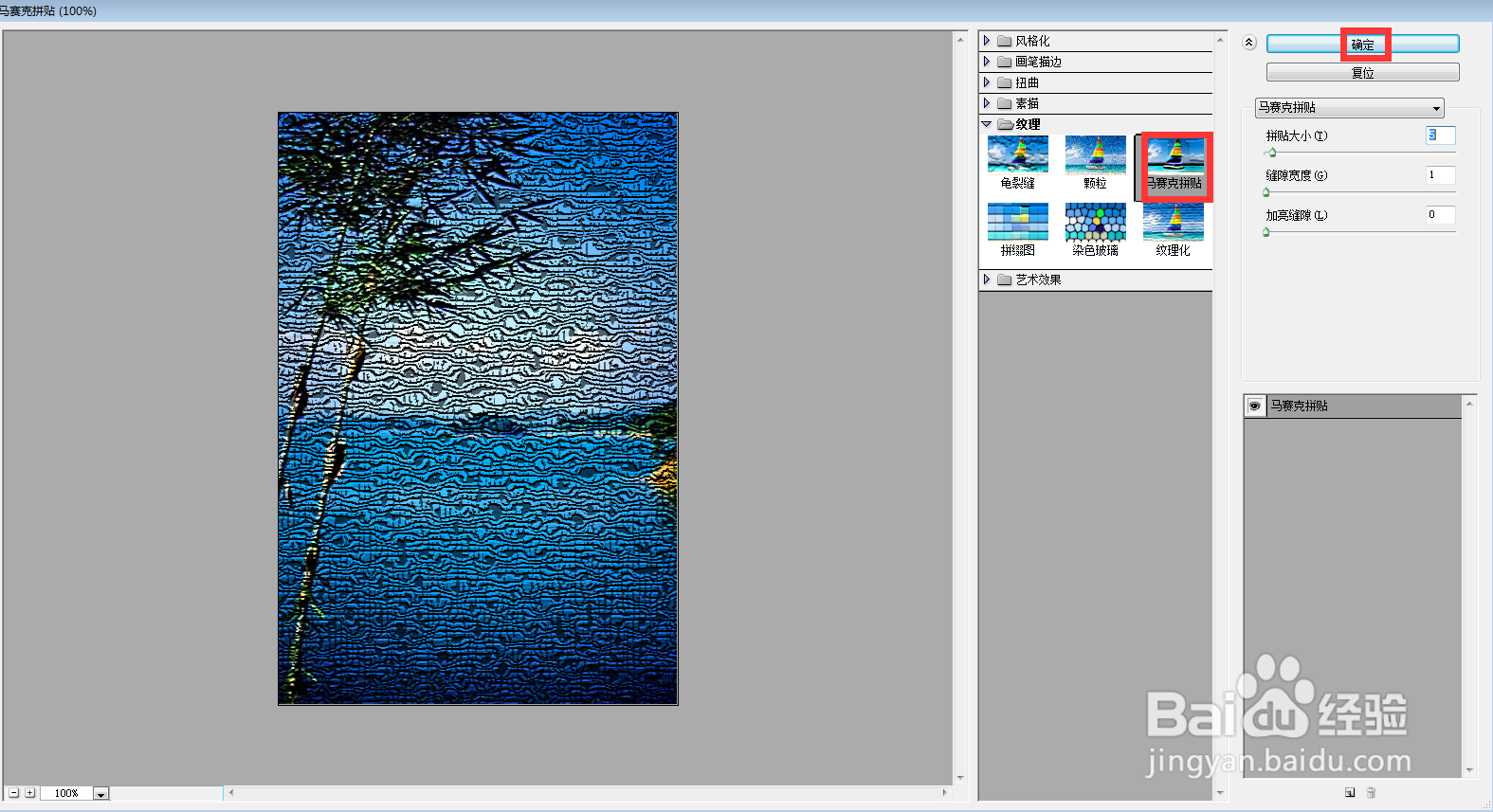1493x812 pixels.
Task: Expand the 艺术效果 filter folder
Action: point(987,280)
